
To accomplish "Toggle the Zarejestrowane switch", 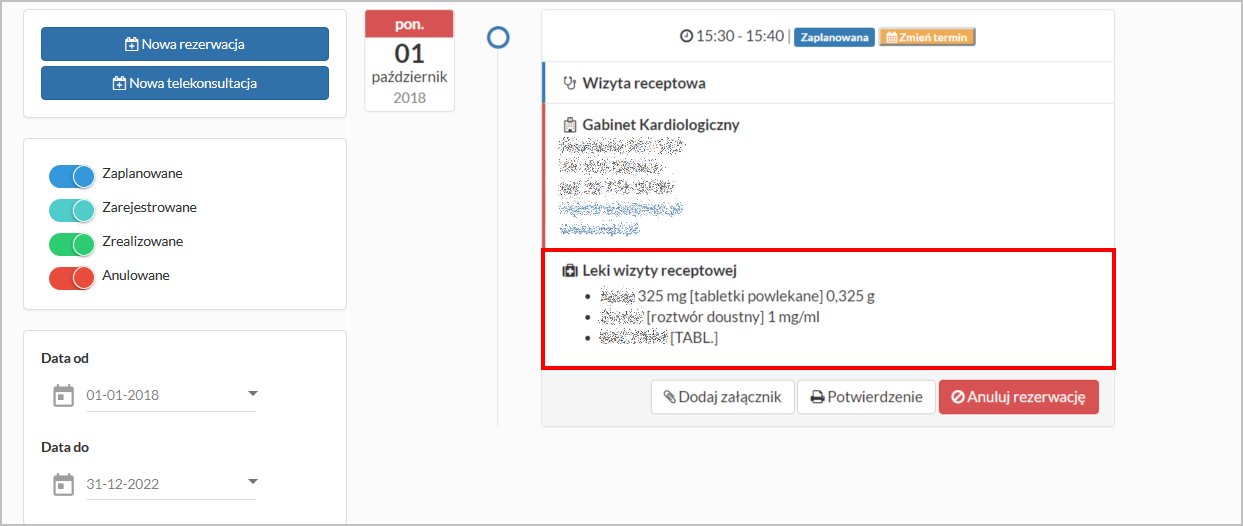I will point(71,210).
